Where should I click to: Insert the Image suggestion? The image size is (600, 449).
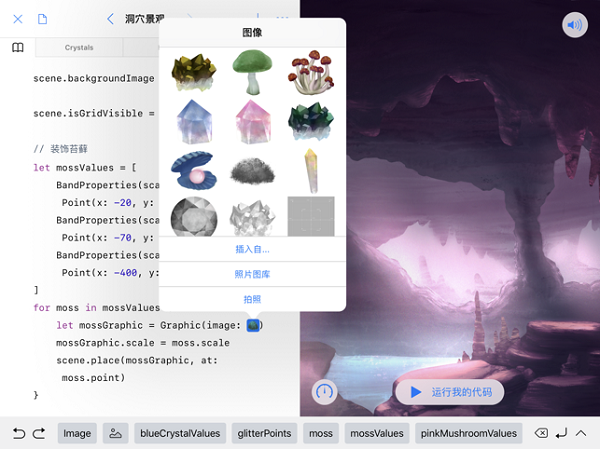77,433
